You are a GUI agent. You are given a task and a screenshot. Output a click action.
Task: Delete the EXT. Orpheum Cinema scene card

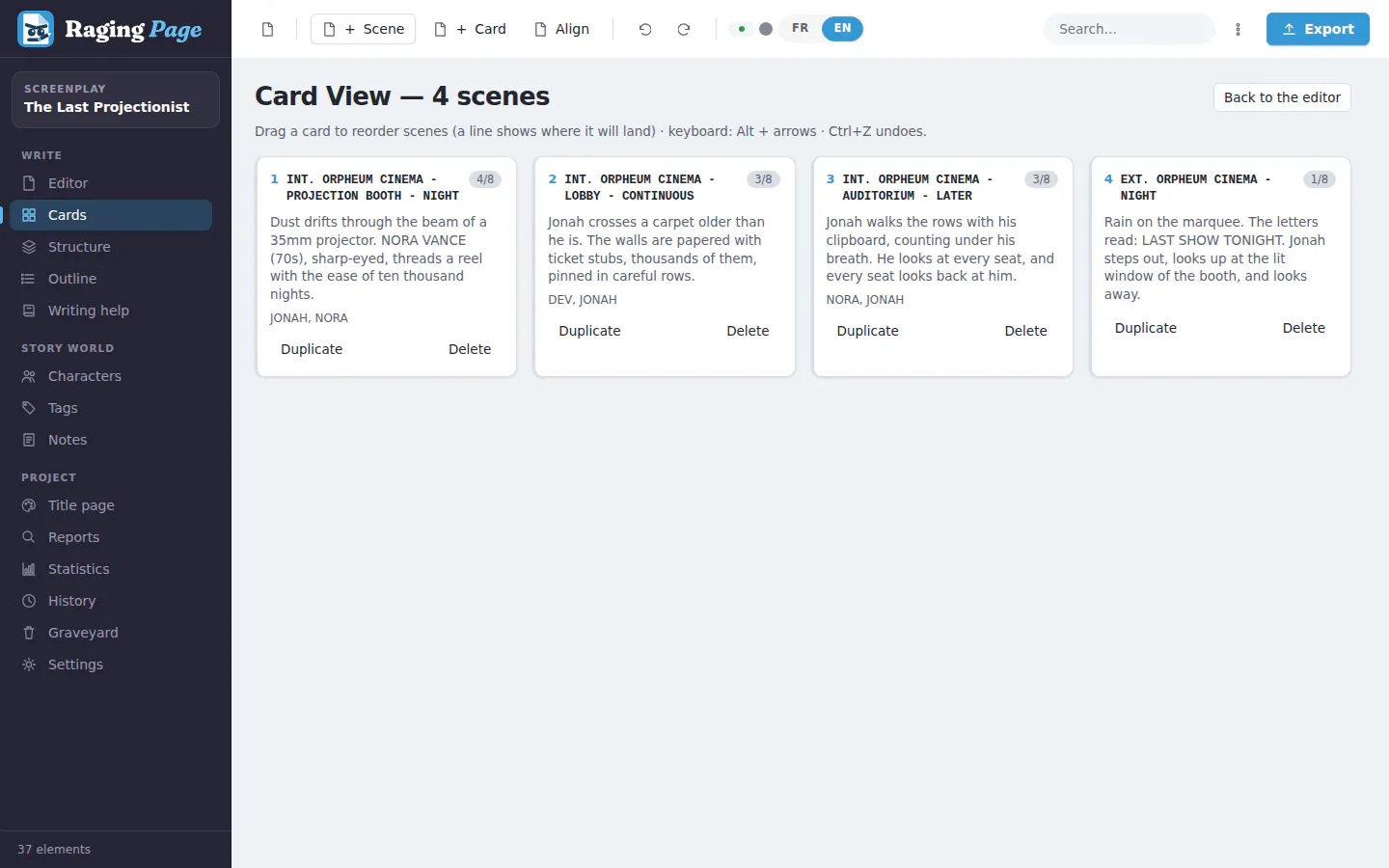point(1304,328)
